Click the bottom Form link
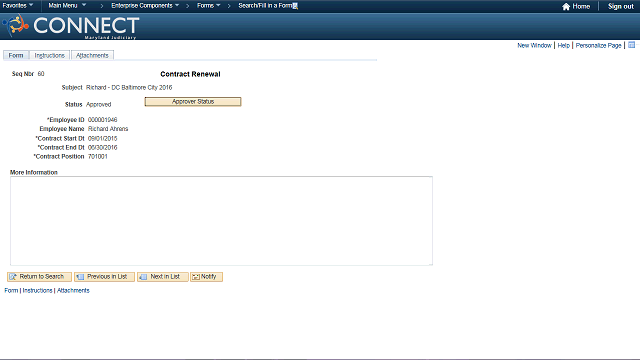The height and width of the screenshot is (360, 640). 11,291
